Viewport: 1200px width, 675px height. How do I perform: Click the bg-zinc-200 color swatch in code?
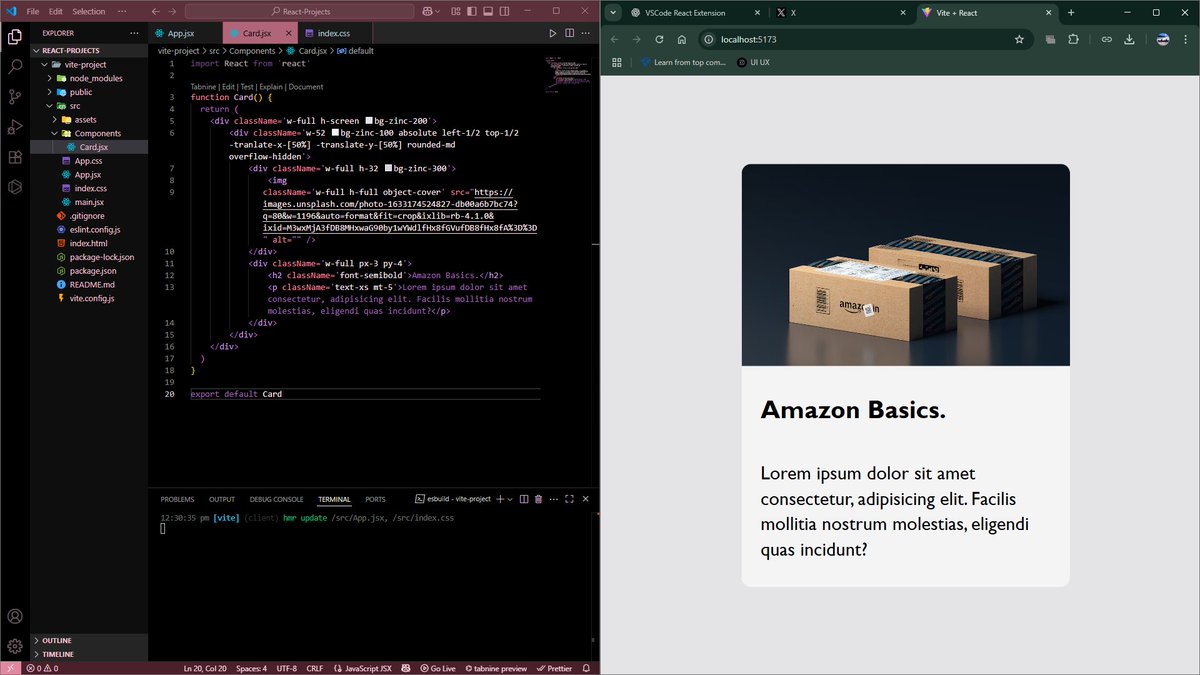[370, 120]
